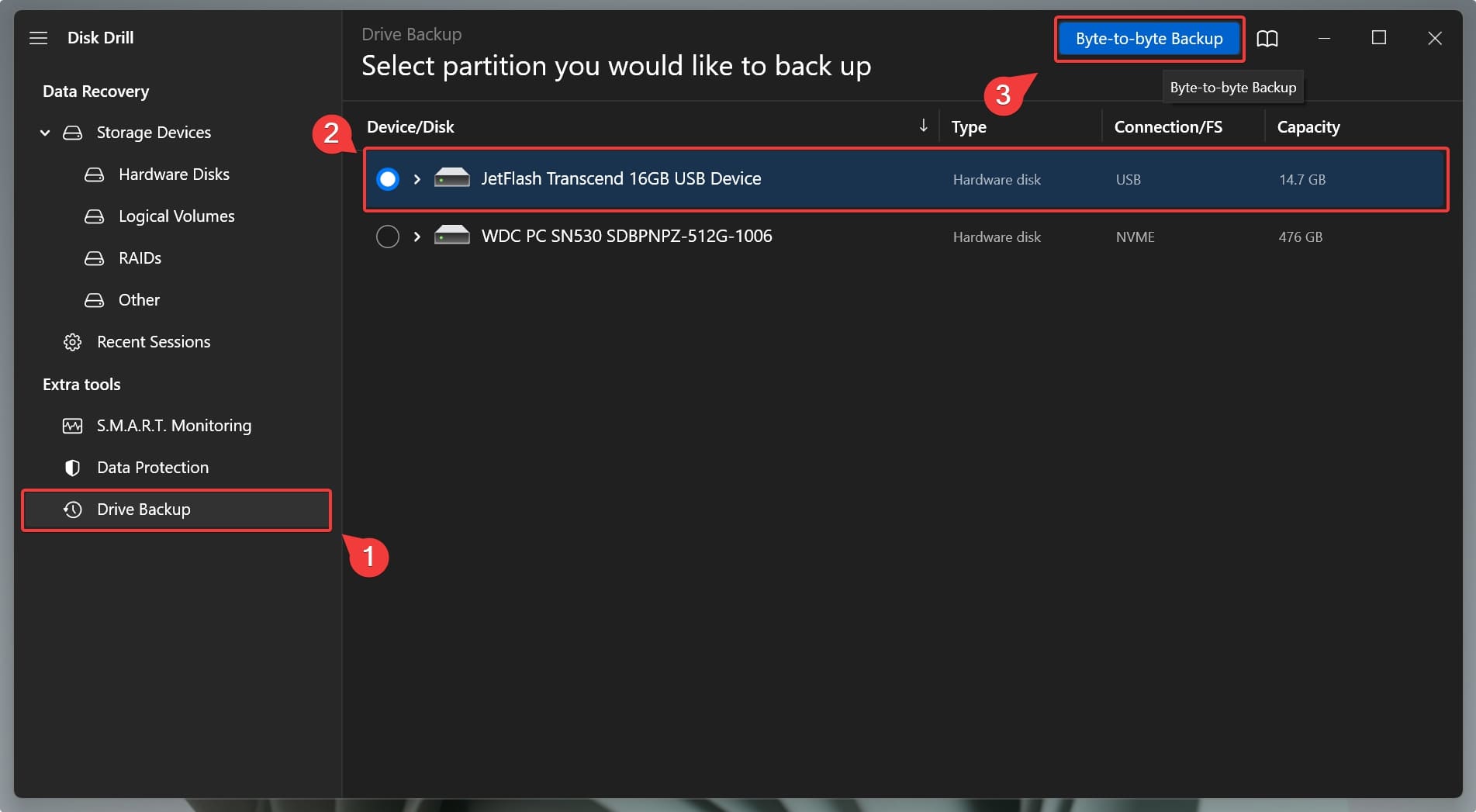This screenshot has height=812, width=1476.
Task: Click the Extra tools section heading
Action: tap(81, 385)
